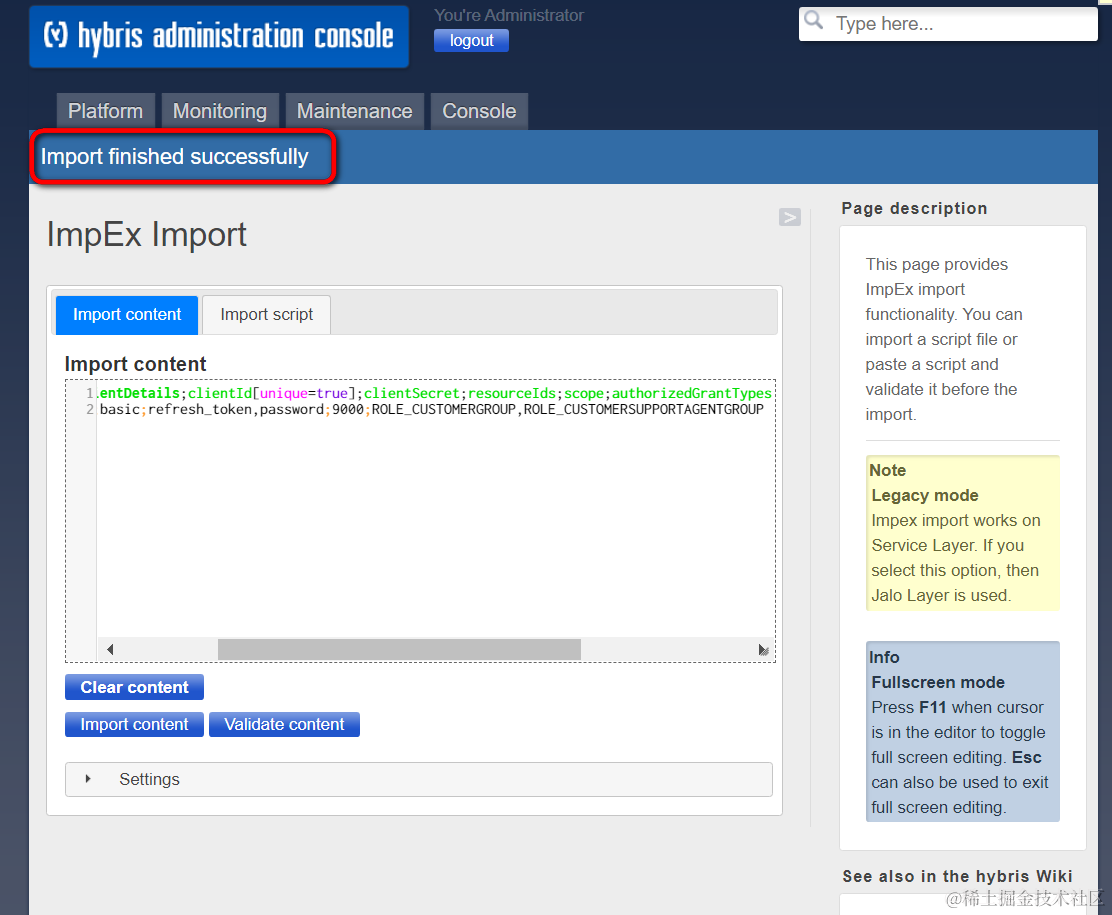Open the Console menu
Image resolution: width=1112 pixels, height=915 pixels.
coord(479,111)
